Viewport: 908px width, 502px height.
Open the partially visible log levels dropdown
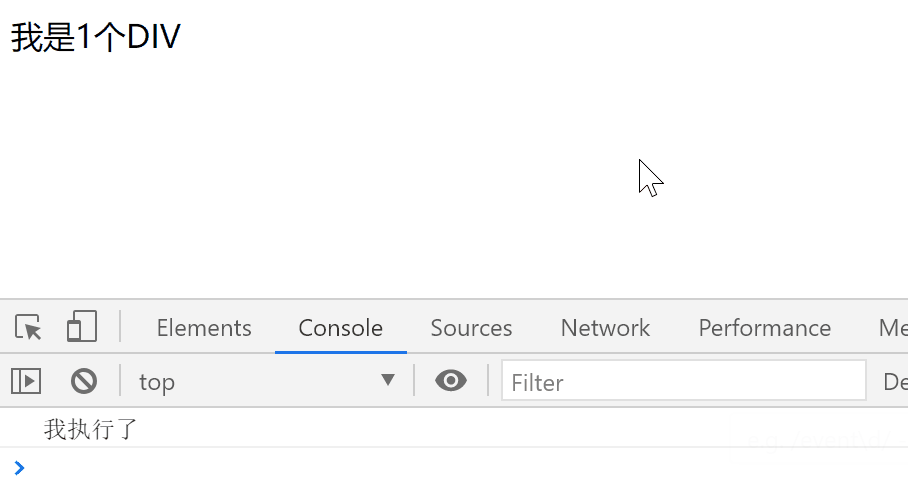894,381
